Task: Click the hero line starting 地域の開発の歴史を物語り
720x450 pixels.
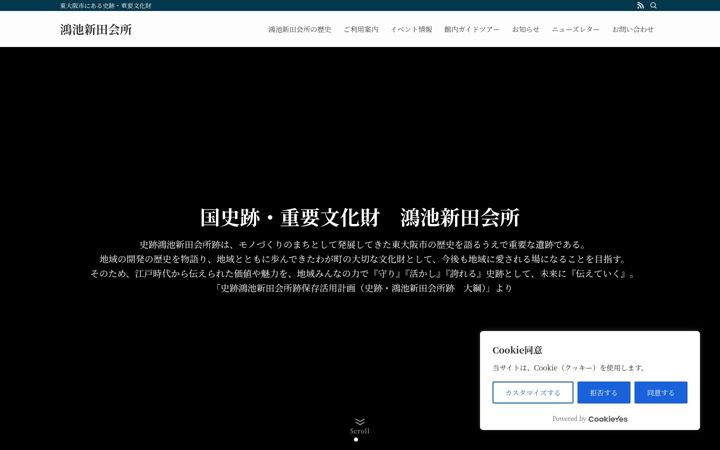Action: click(363, 259)
